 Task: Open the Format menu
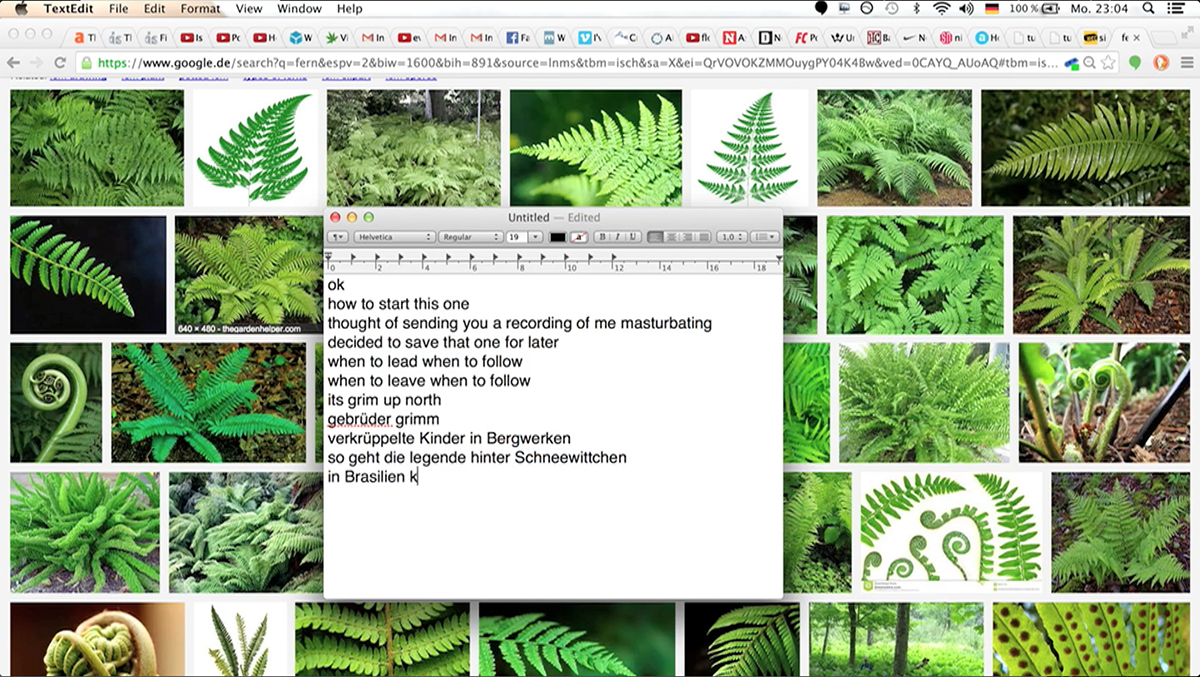click(200, 9)
